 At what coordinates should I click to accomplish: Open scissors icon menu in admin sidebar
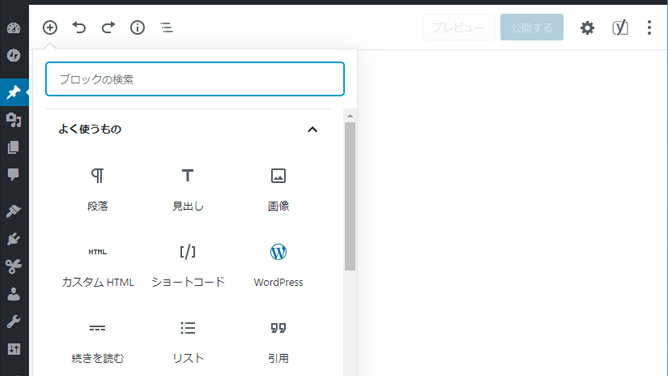14,266
